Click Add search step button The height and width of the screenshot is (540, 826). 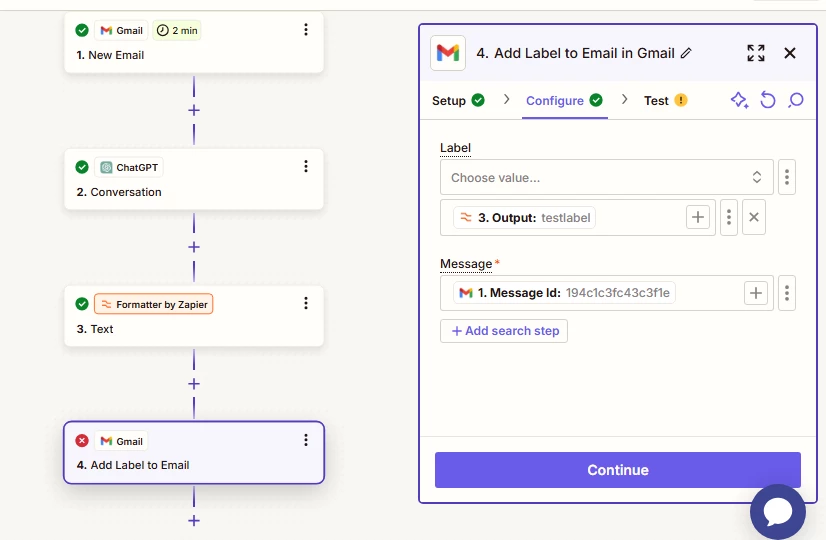tap(504, 331)
